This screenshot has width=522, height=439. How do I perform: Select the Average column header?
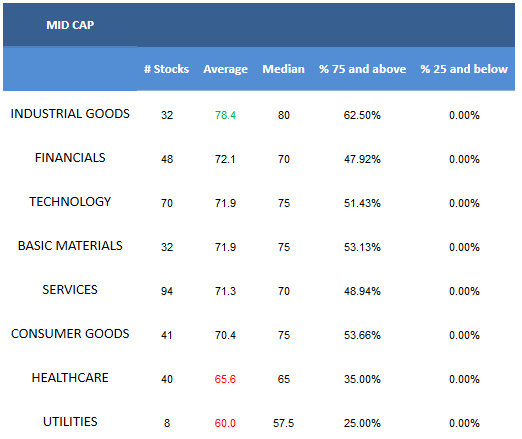click(x=225, y=69)
